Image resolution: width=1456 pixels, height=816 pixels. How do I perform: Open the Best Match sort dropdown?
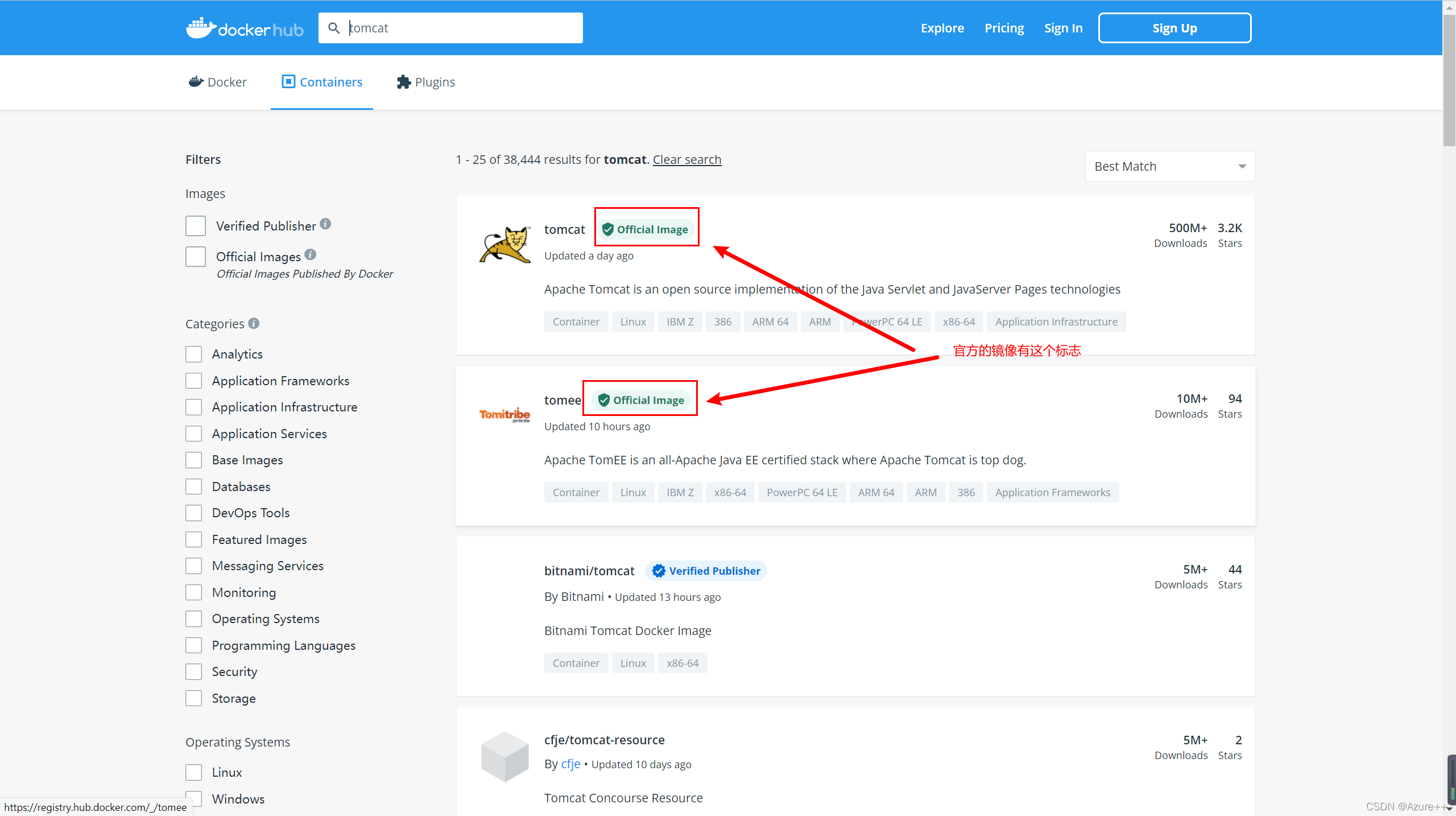(1170, 166)
